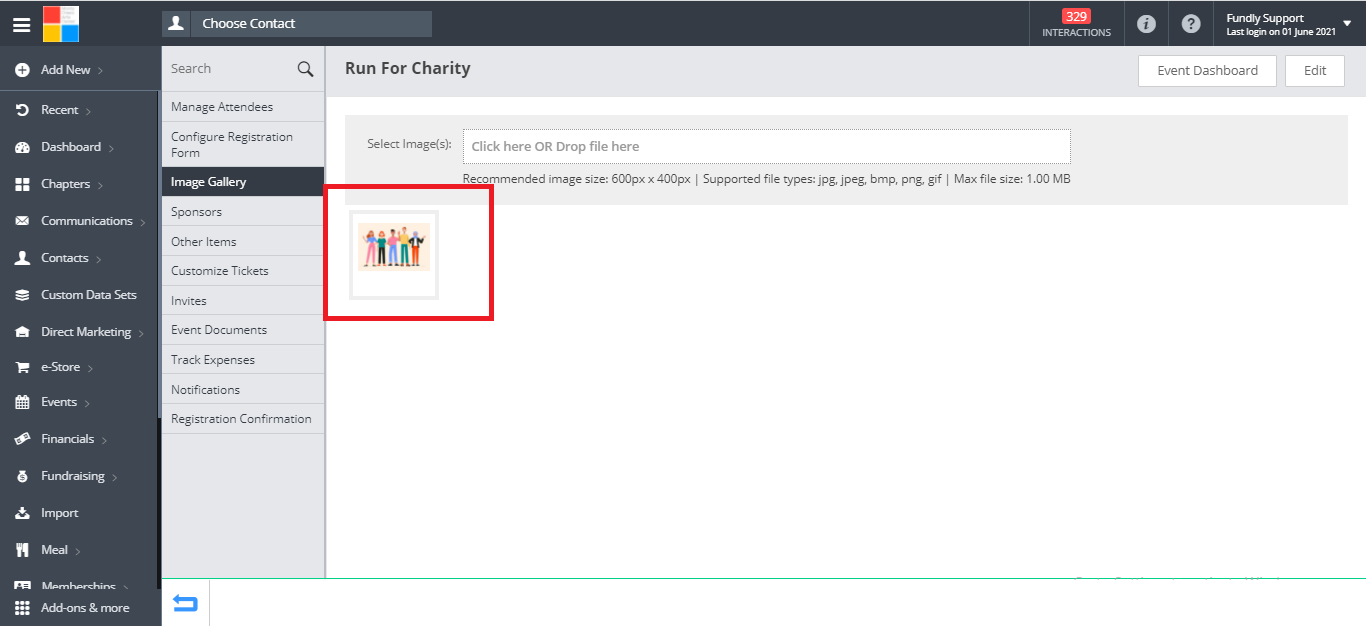
Task: Select the Image Gallery menu item
Action: click(x=243, y=182)
